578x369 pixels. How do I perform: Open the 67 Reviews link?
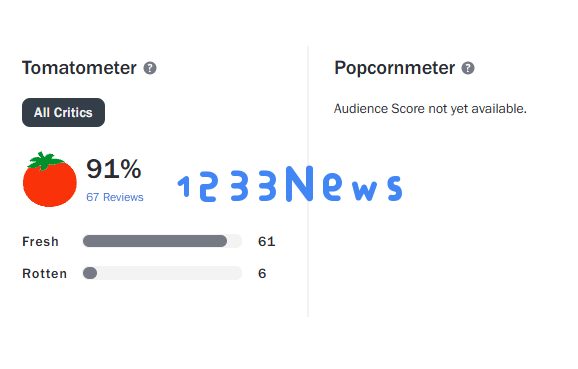click(115, 197)
